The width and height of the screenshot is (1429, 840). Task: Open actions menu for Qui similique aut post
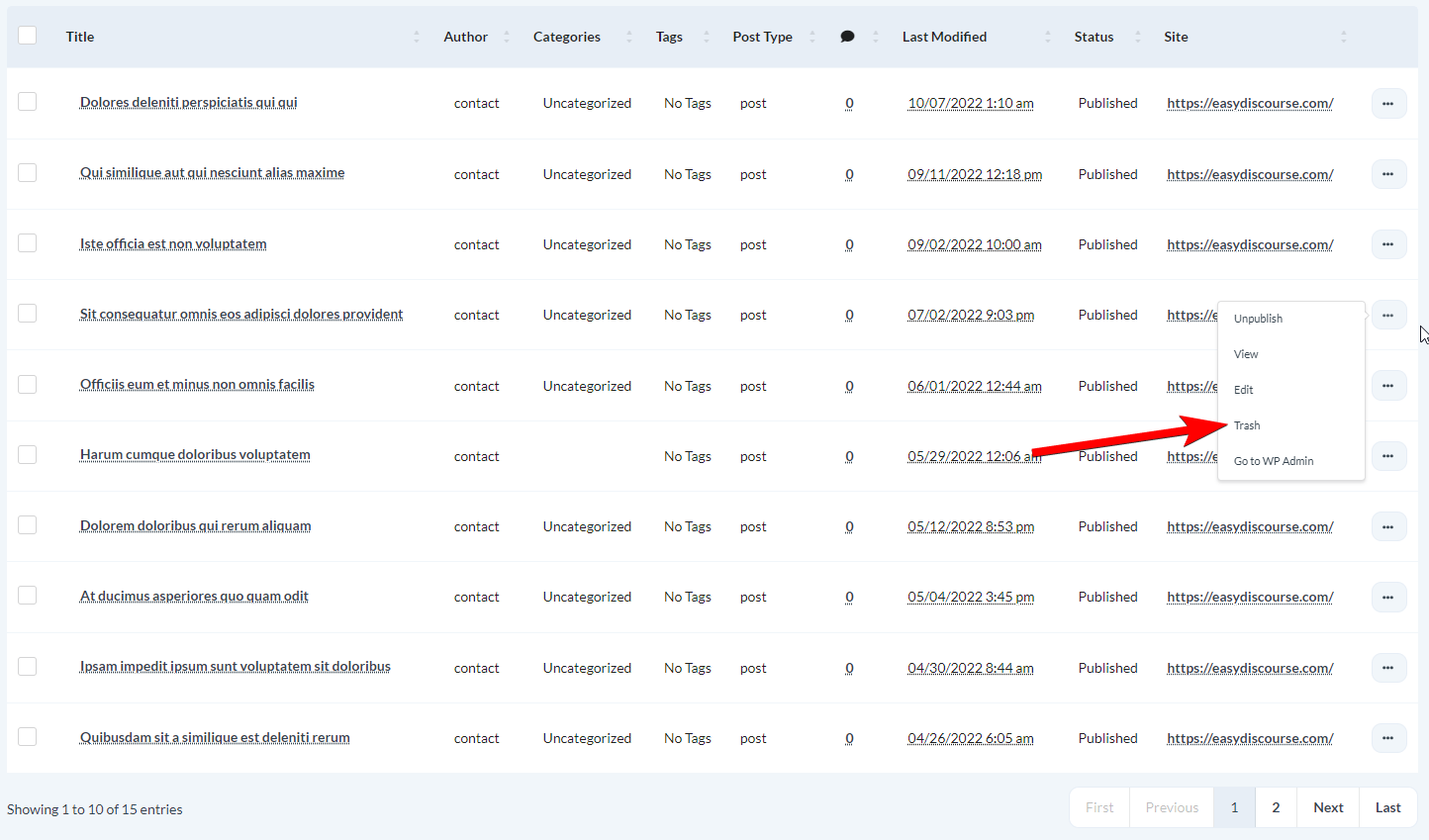(x=1388, y=174)
